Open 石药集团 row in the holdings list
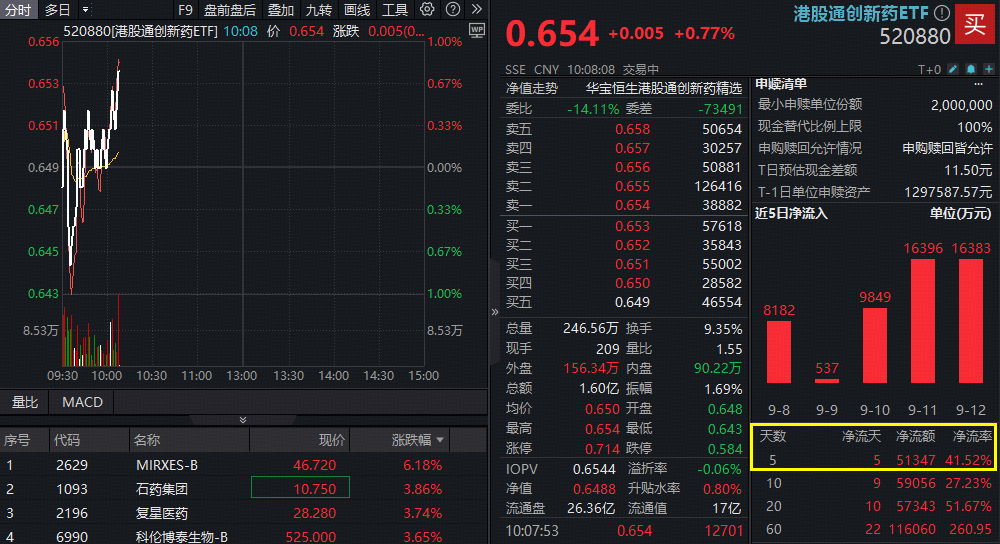This screenshot has width=1000, height=544. 161,490
